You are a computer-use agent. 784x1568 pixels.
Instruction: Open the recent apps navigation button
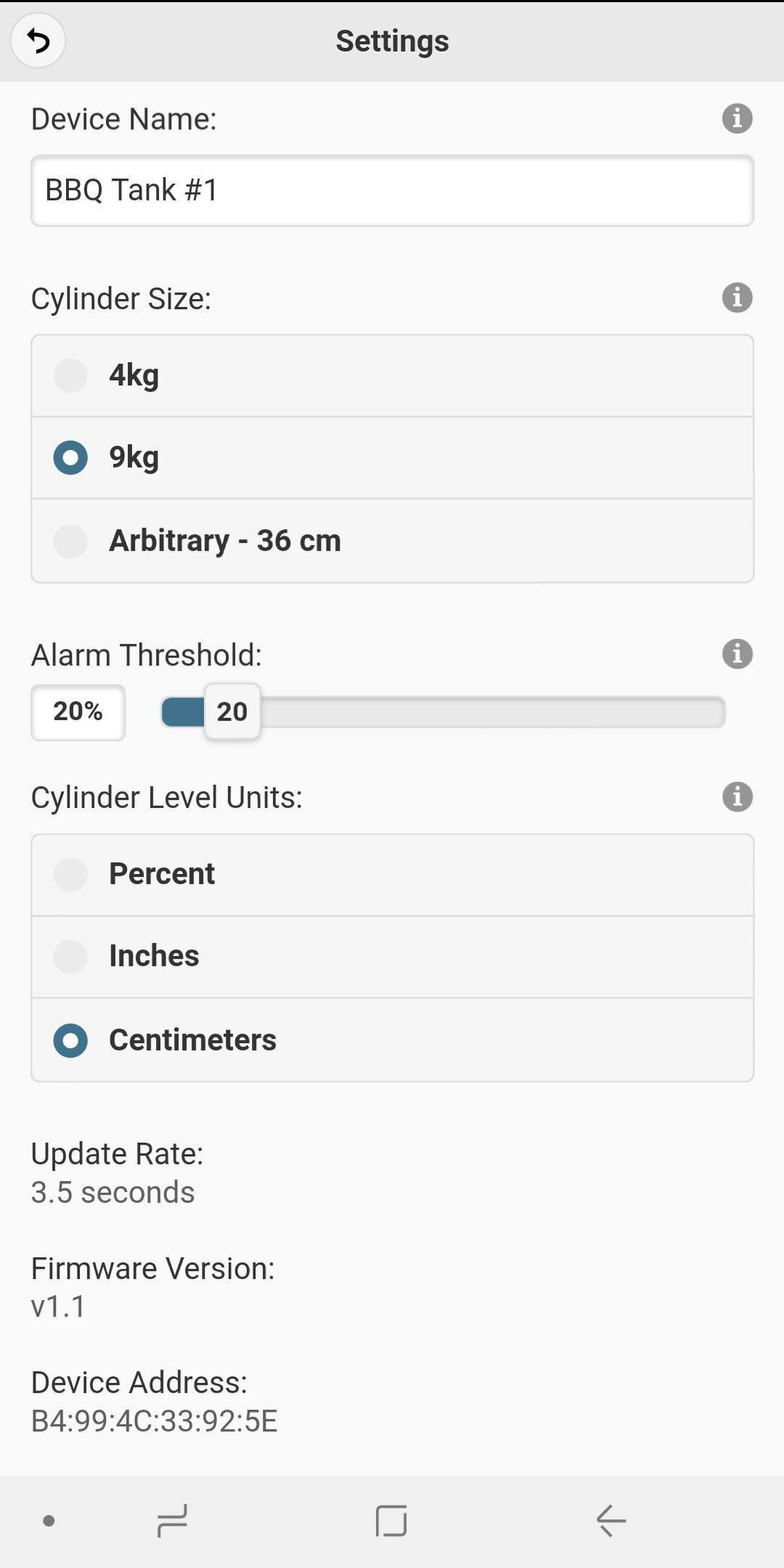click(x=172, y=1520)
